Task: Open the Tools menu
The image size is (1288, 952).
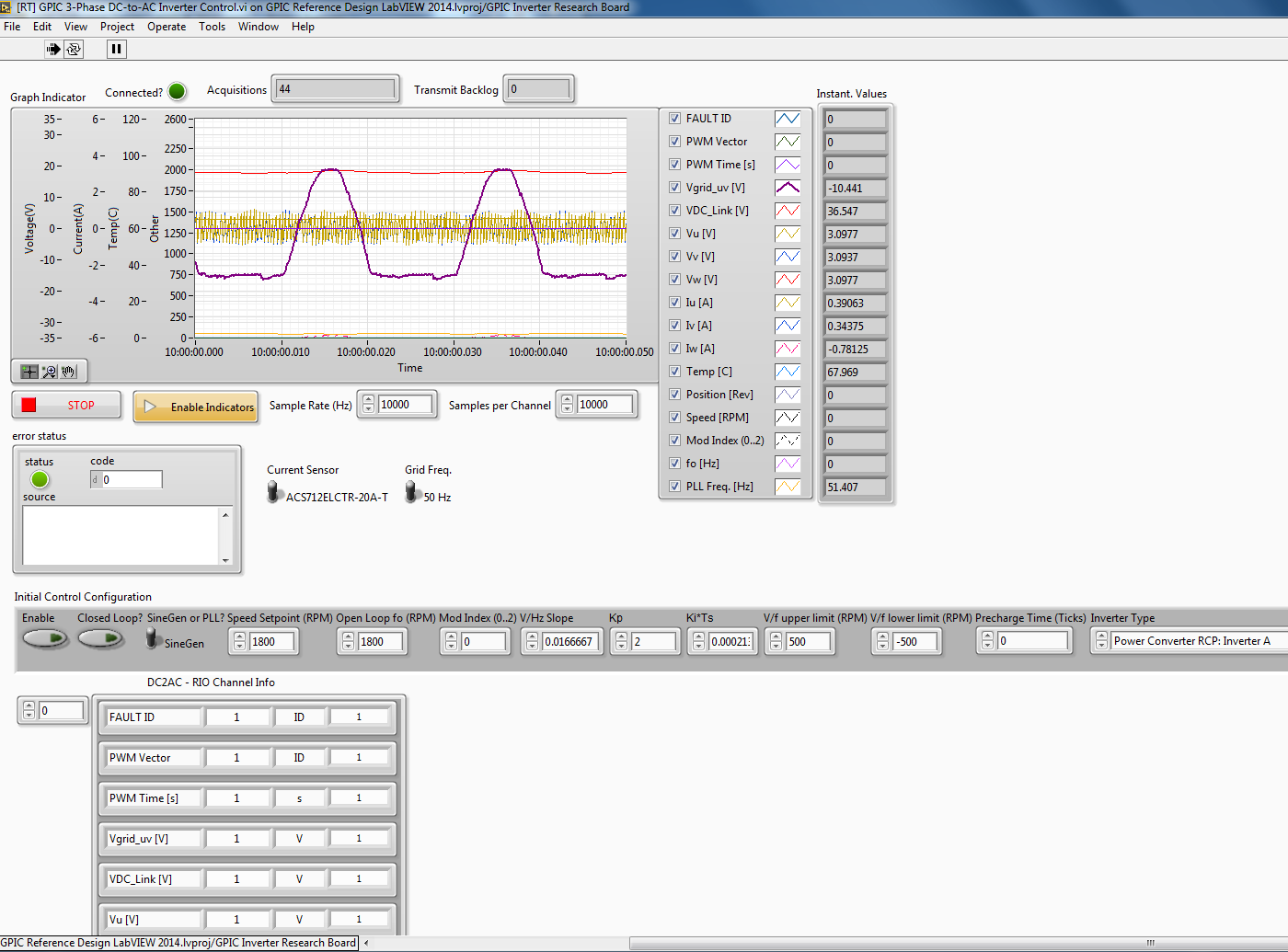Action: 212,27
